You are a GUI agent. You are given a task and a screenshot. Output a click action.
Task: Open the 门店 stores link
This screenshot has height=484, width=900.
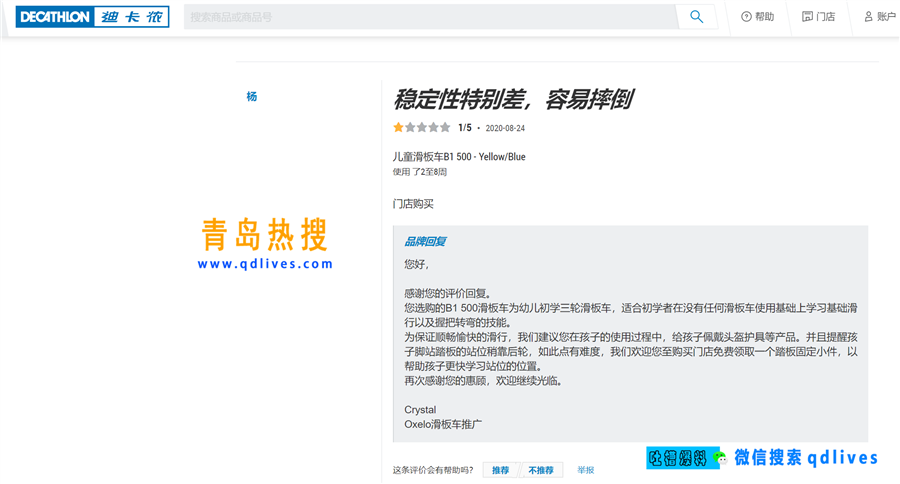pyautogui.click(x=818, y=17)
